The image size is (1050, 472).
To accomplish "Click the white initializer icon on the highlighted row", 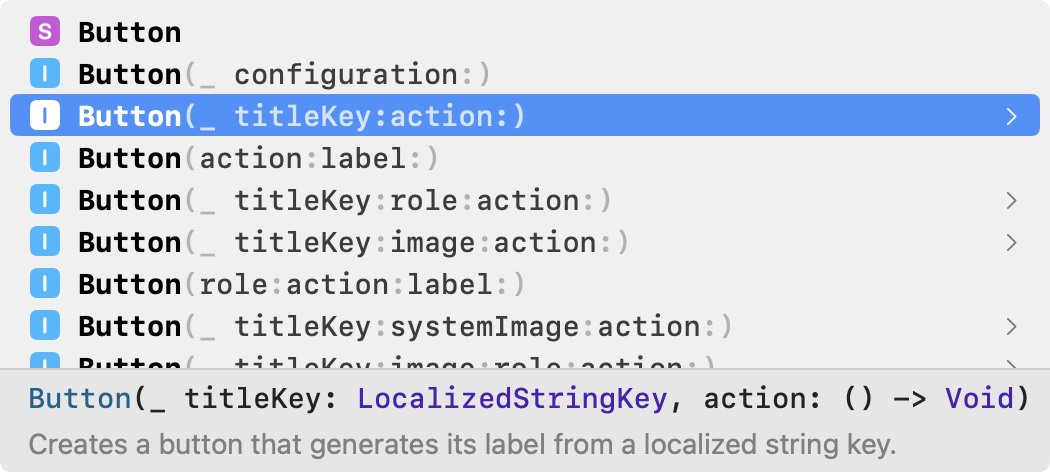I will click(x=45, y=115).
